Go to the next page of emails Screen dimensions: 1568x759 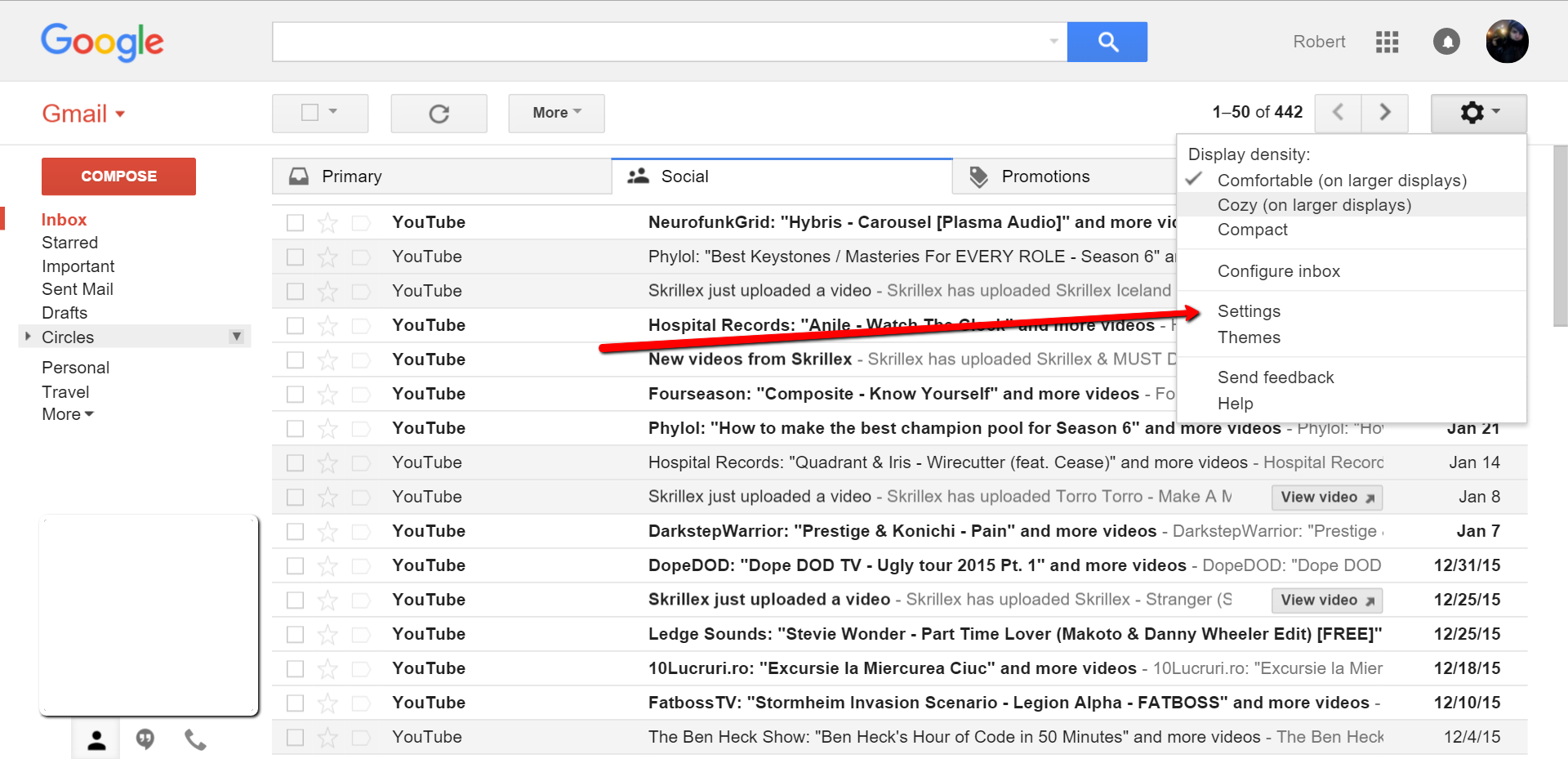[x=1384, y=112]
